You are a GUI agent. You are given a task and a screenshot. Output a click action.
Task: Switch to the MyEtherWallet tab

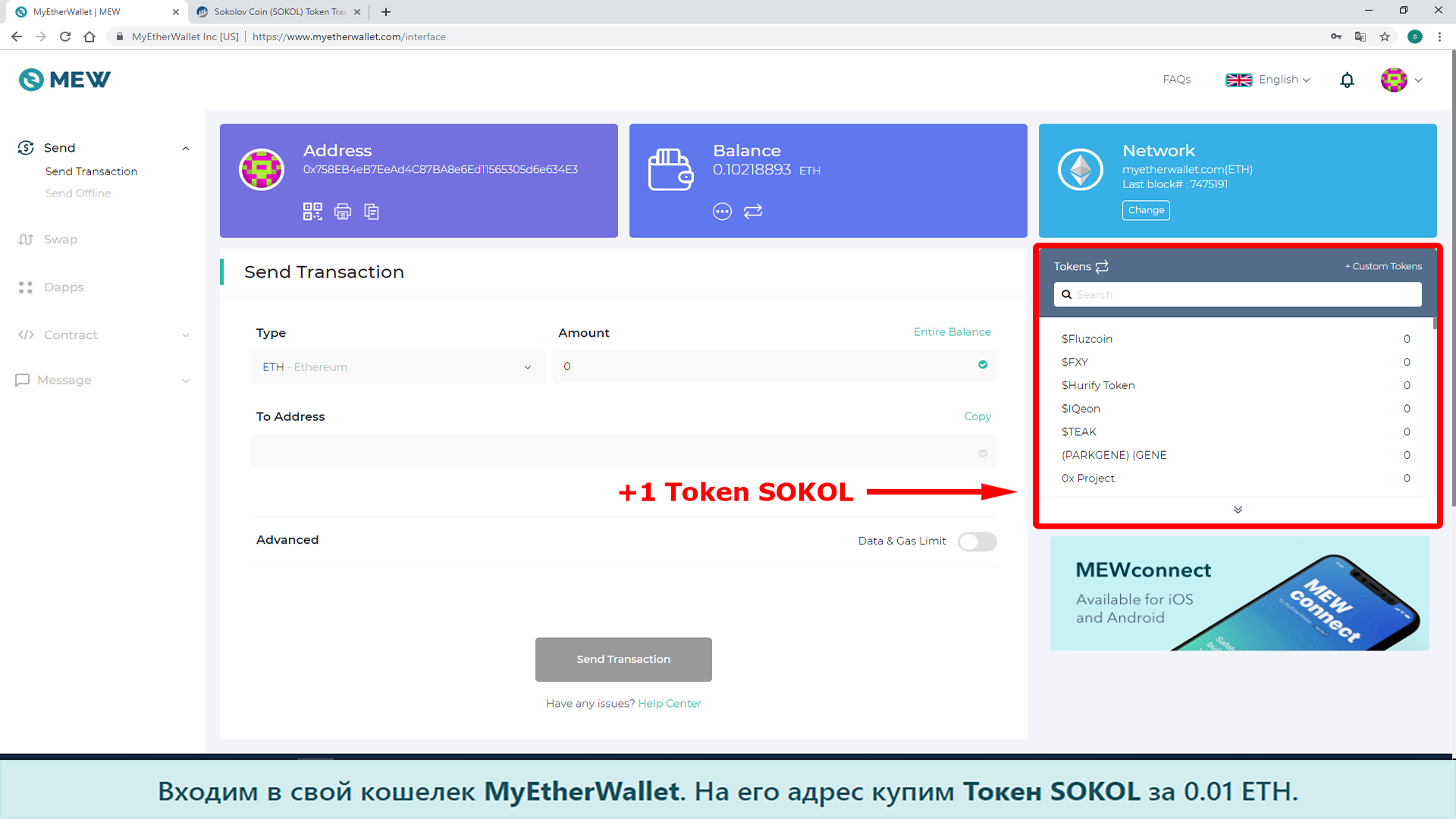pyautogui.click(x=96, y=11)
